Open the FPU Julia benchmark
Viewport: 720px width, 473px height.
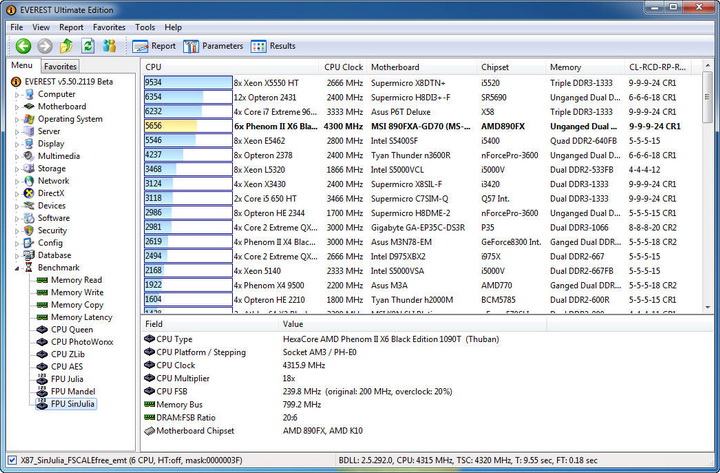[x=60, y=379]
